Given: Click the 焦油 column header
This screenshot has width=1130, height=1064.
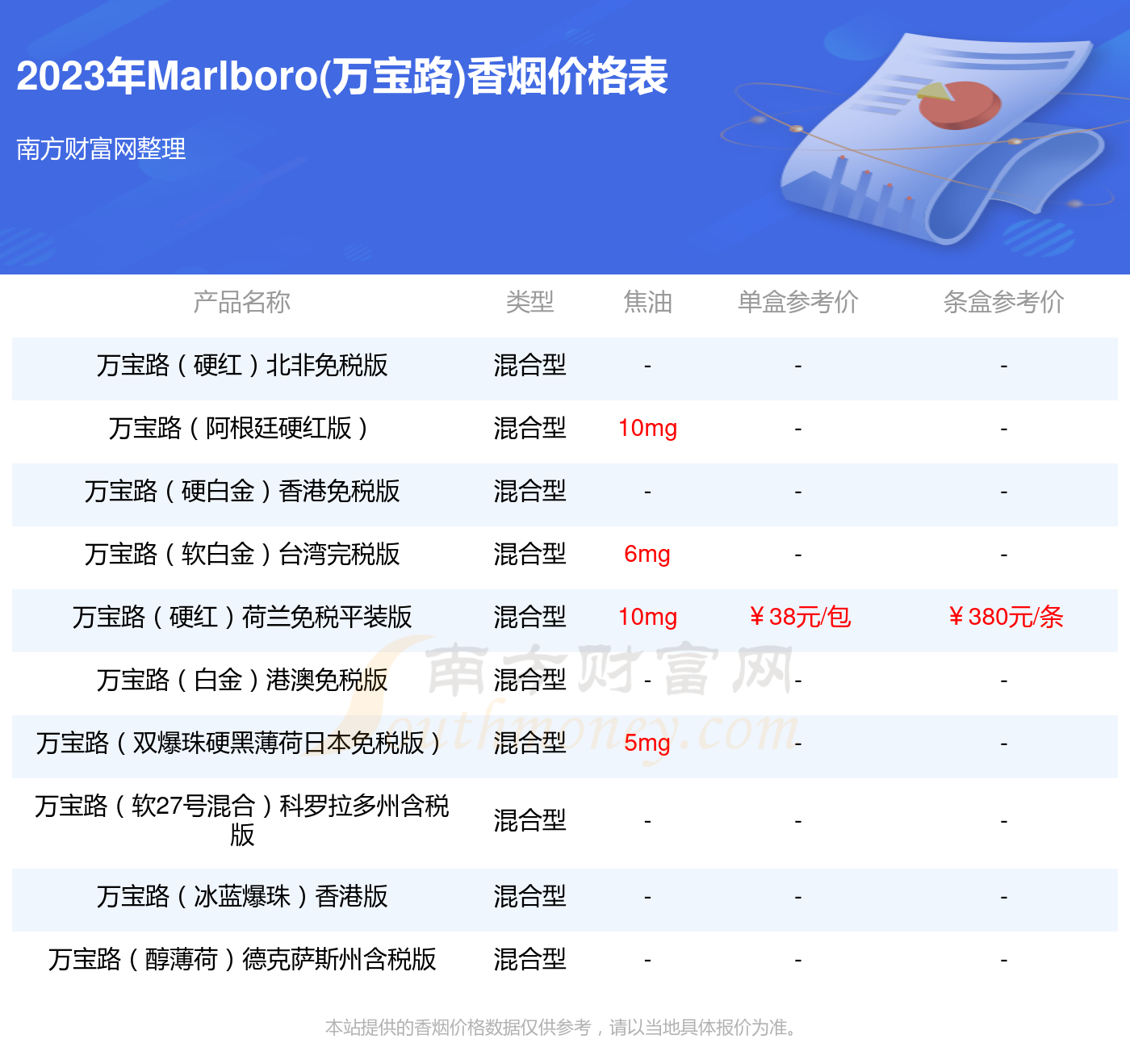Looking at the screenshot, I should [x=647, y=302].
